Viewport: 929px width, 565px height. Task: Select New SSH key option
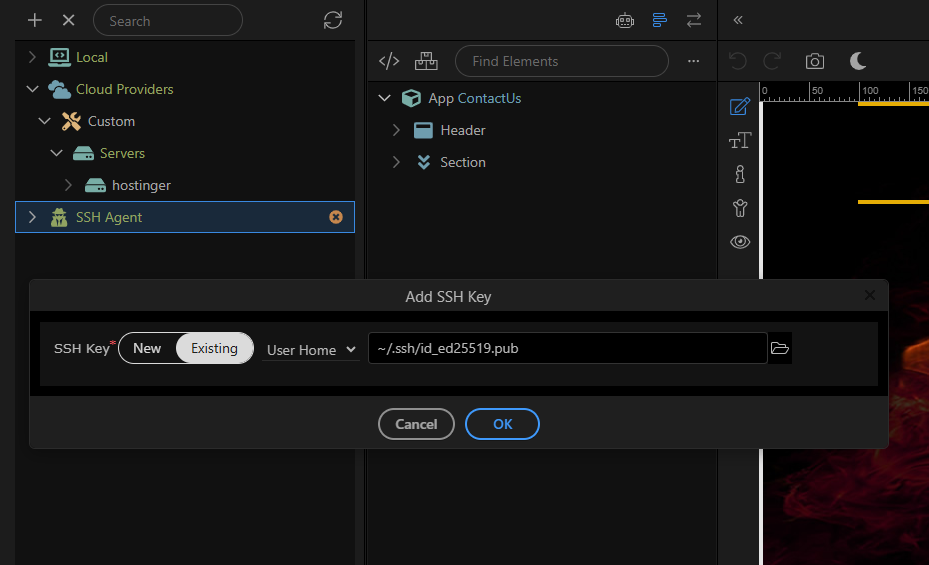(147, 348)
